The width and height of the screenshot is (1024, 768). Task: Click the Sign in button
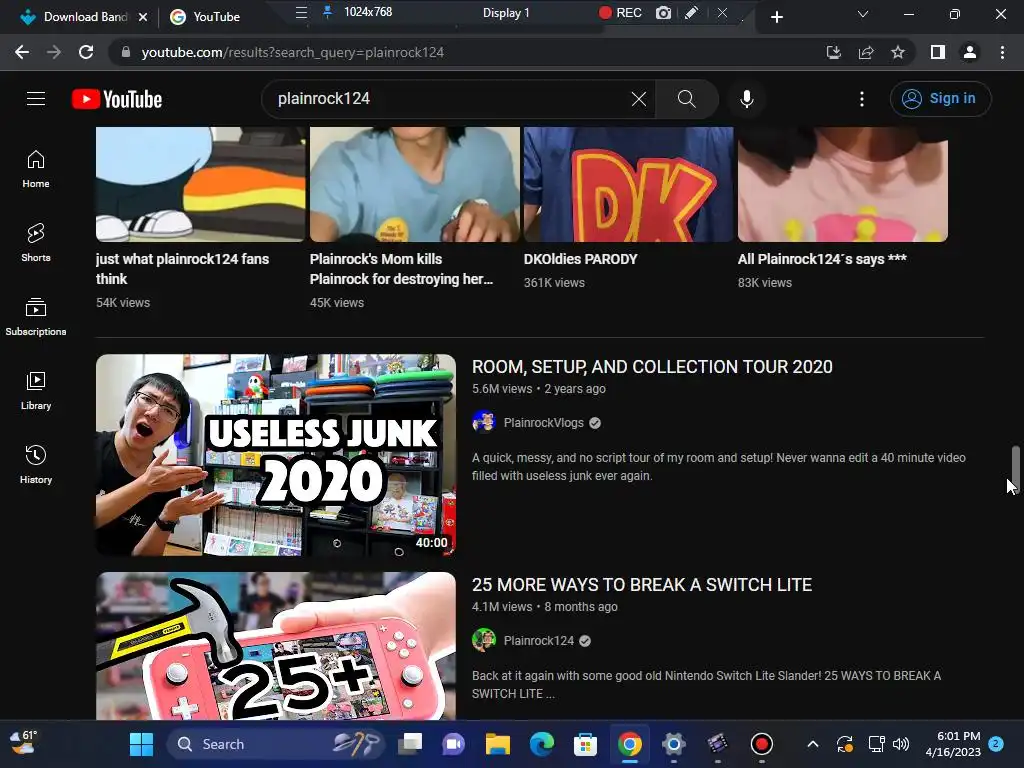click(940, 99)
